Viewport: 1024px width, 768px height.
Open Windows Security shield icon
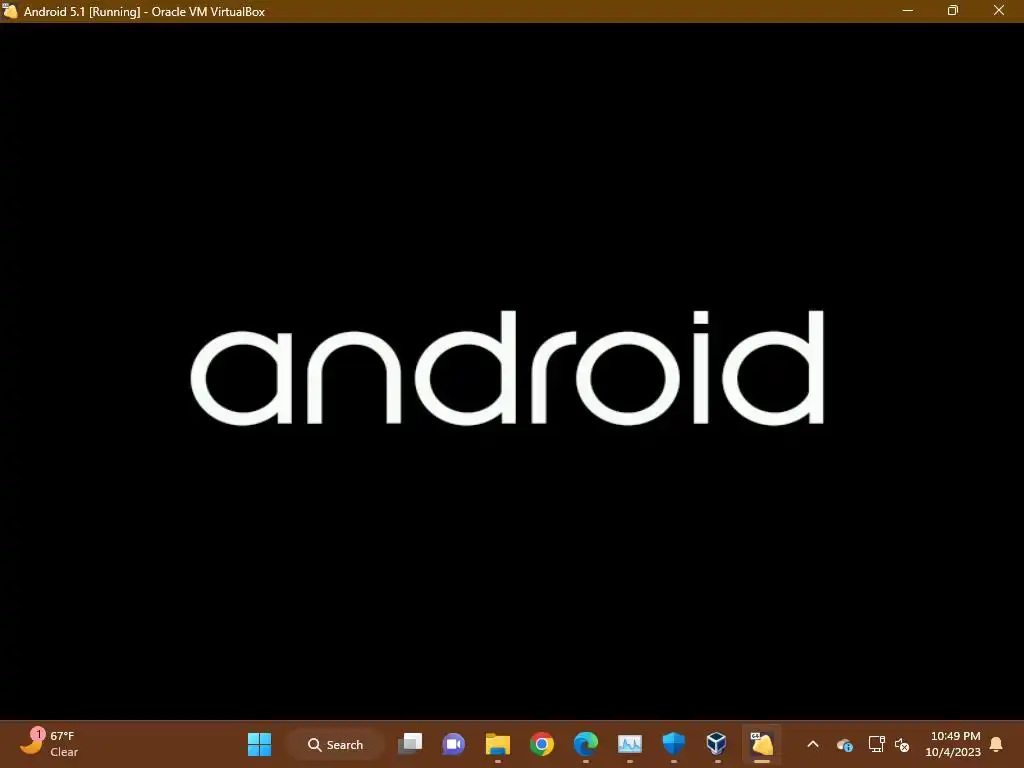[x=673, y=744]
